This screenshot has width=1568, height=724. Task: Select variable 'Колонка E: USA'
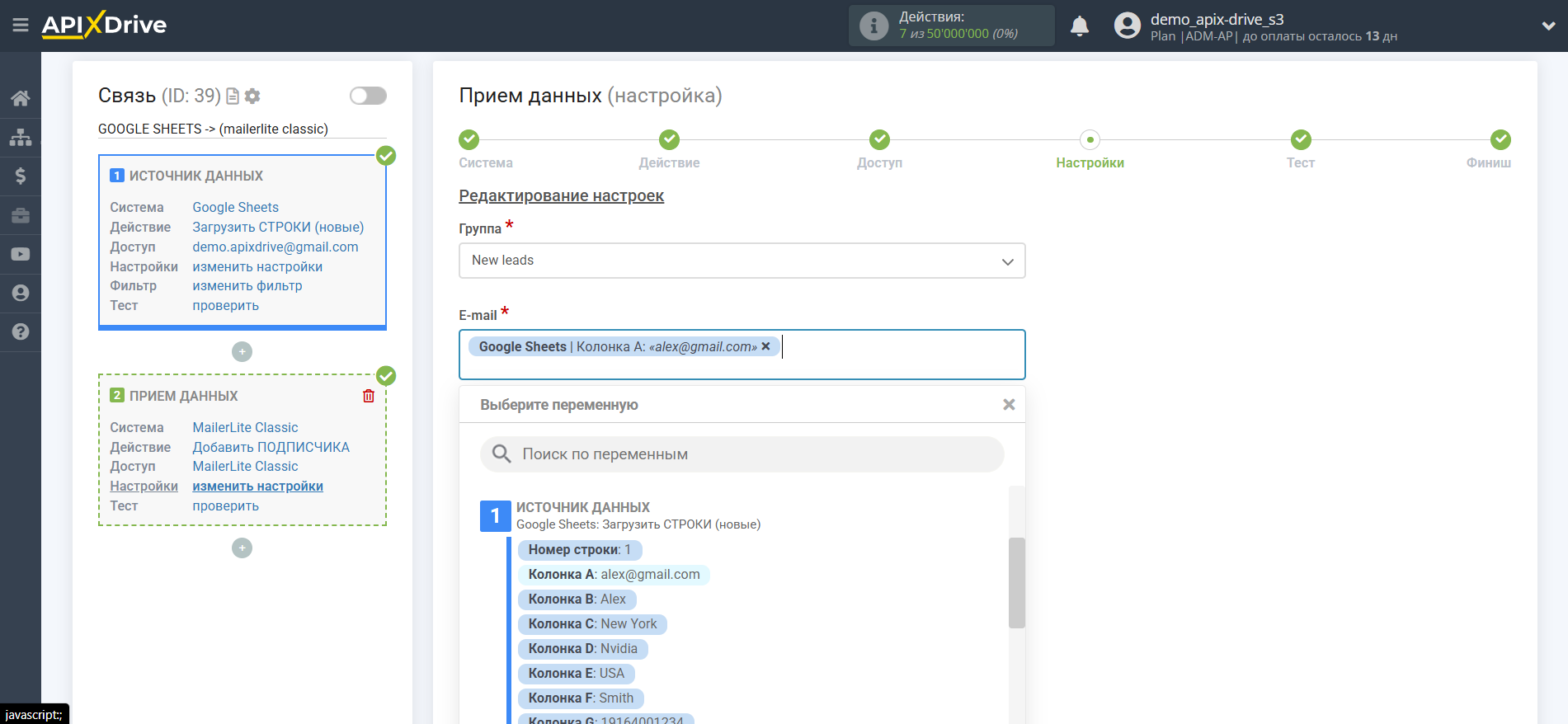[577, 674]
